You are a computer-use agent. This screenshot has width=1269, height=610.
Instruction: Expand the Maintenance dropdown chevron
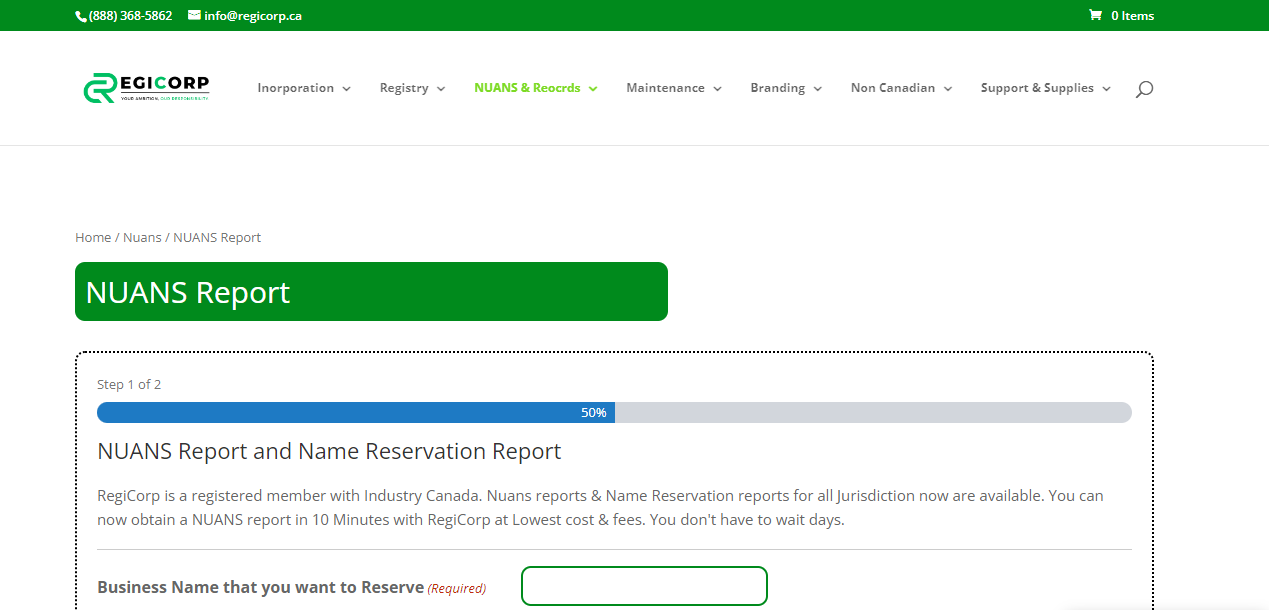717,89
